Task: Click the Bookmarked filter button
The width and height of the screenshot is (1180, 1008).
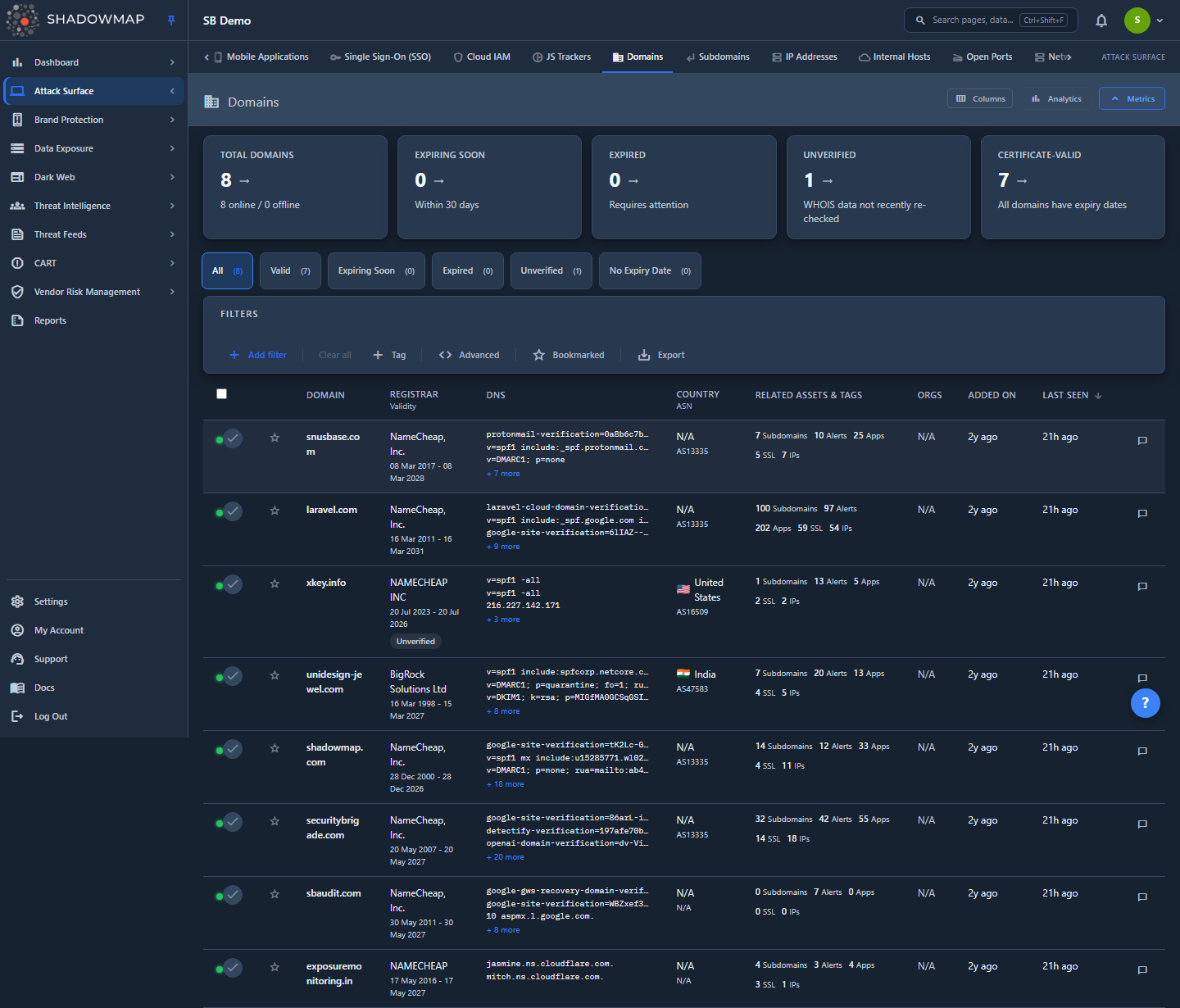Action: tap(569, 355)
